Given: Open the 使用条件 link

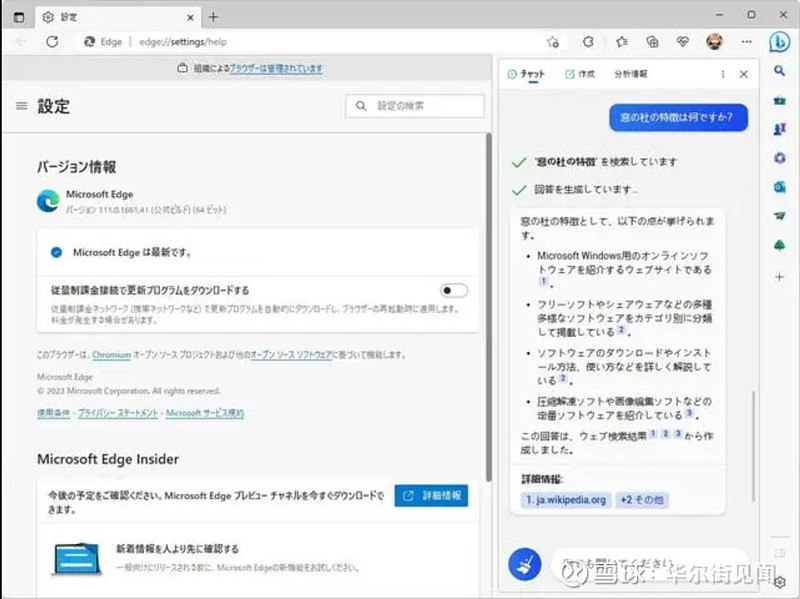Looking at the screenshot, I should tap(54, 413).
